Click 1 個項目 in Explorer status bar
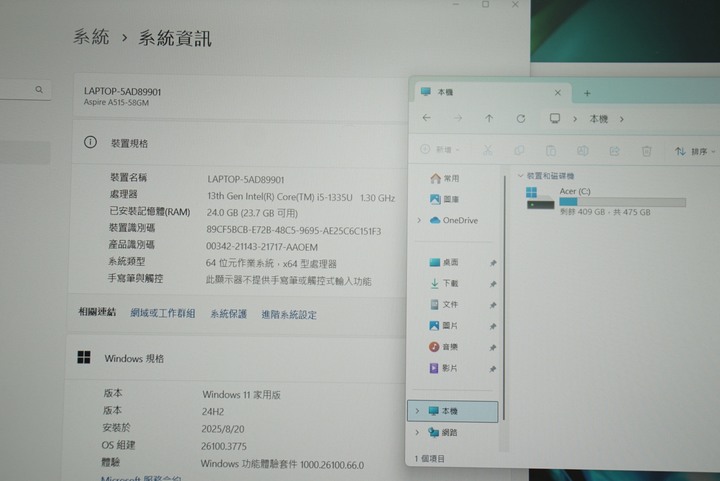This screenshot has width=720, height=481. coord(429,459)
